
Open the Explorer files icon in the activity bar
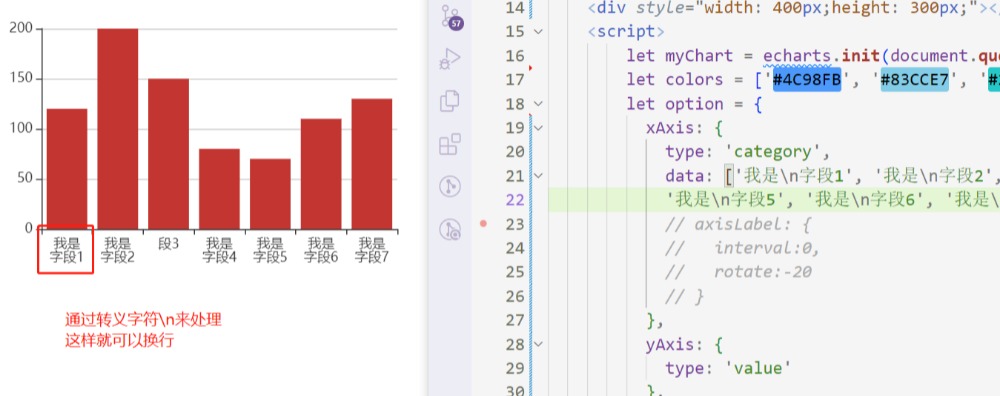(x=450, y=101)
